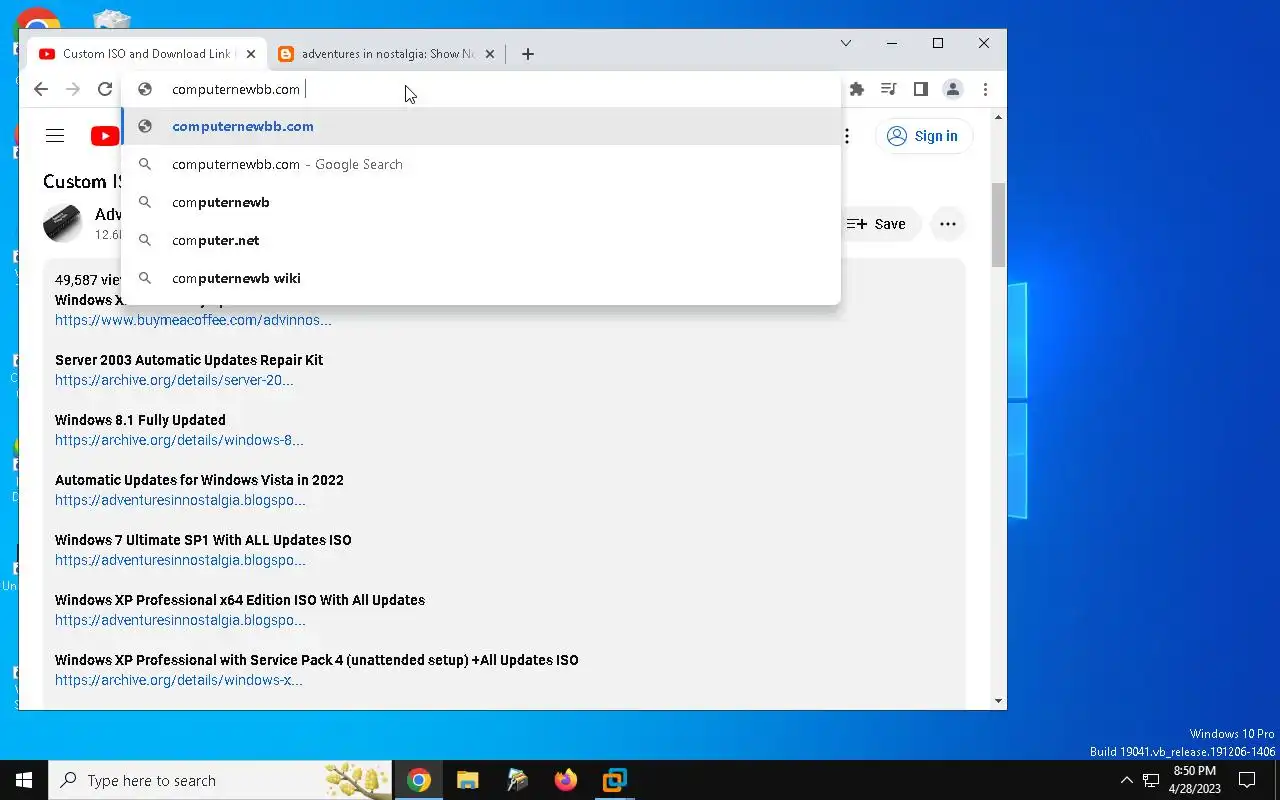Open the pen-and-paper app taskbar icon

tap(517, 780)
